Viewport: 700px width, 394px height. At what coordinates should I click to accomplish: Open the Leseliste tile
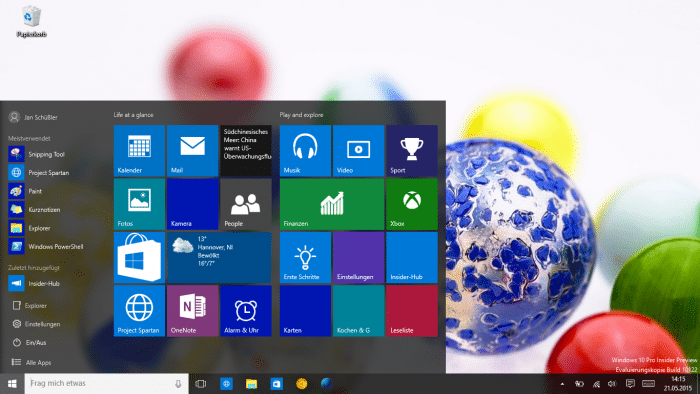[x=412, y=311]
